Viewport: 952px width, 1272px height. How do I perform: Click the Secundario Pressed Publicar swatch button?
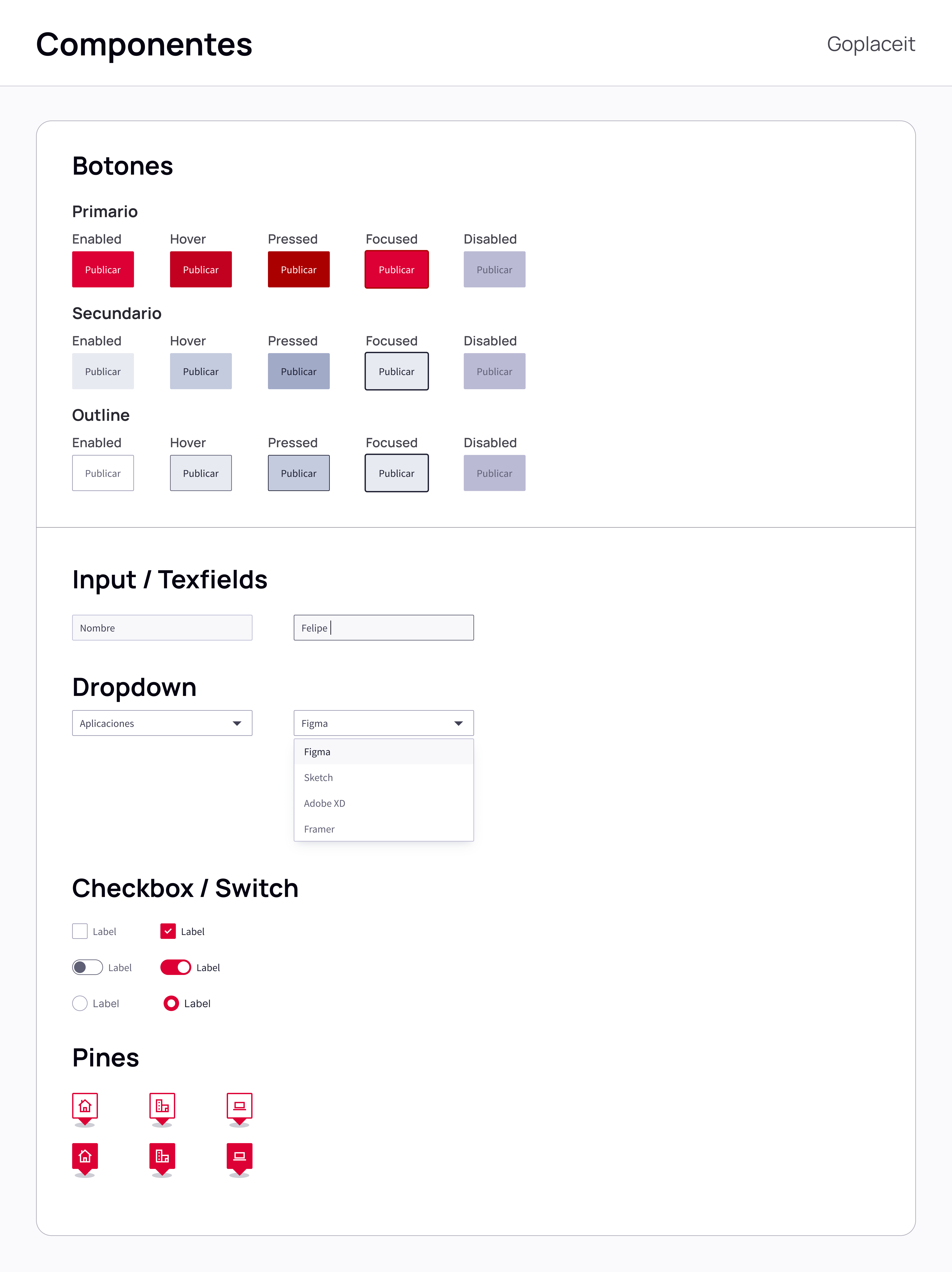point(299,371)
